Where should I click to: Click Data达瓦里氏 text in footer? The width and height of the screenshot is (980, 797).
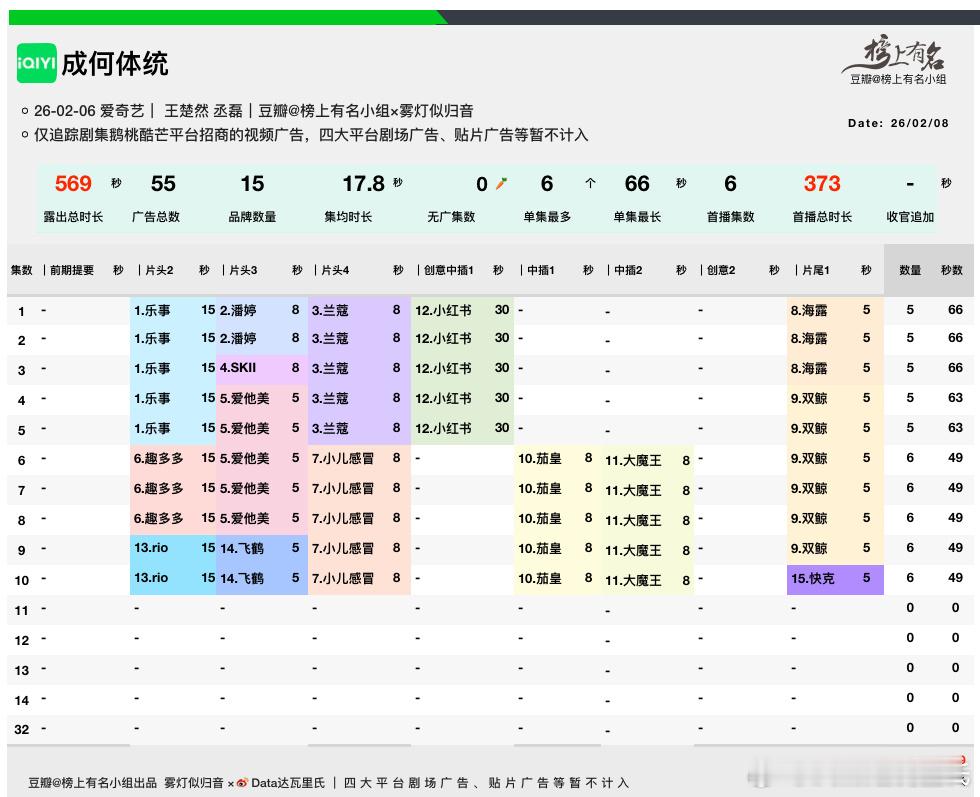pos(288,783)
